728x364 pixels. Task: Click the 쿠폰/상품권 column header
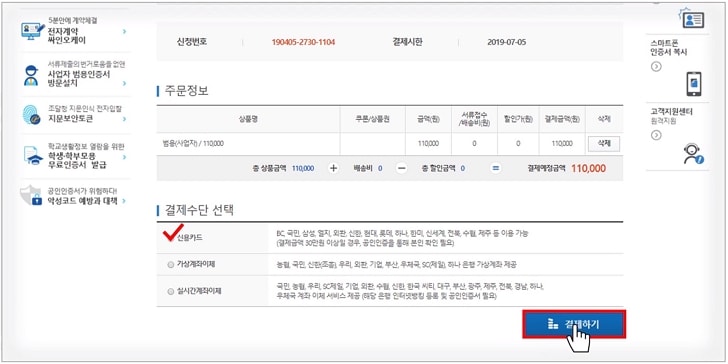coord(372,119)
